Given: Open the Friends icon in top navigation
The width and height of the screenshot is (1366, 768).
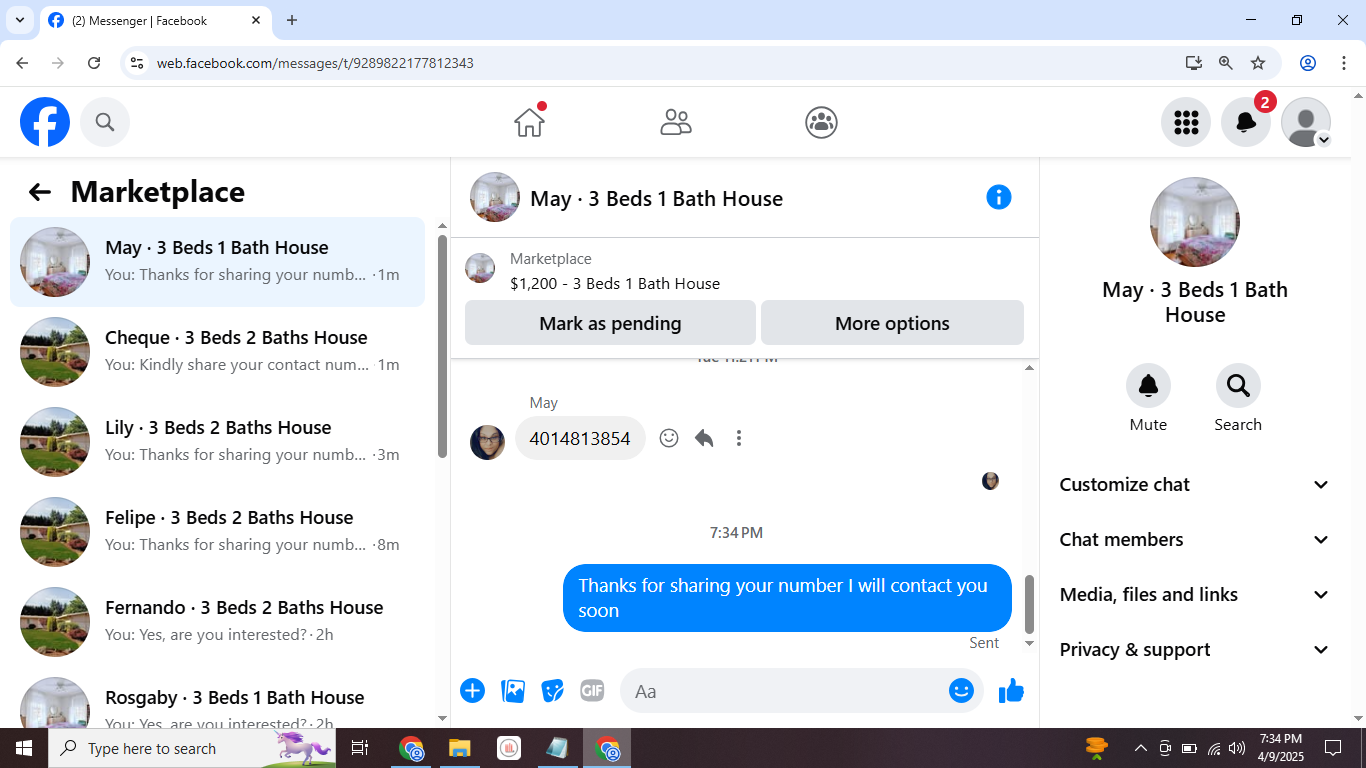Looking at the screenshot, I should coord(676,122).
